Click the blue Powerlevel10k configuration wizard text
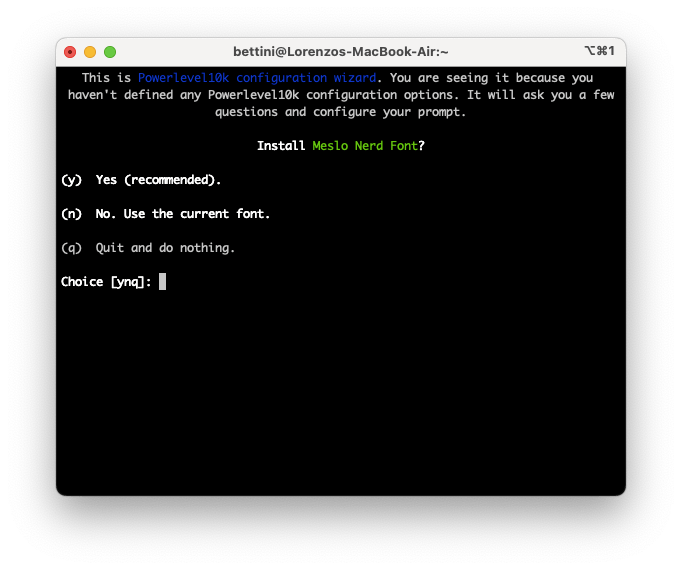Screen dimensions: 682x570 [x=257, y=78]
